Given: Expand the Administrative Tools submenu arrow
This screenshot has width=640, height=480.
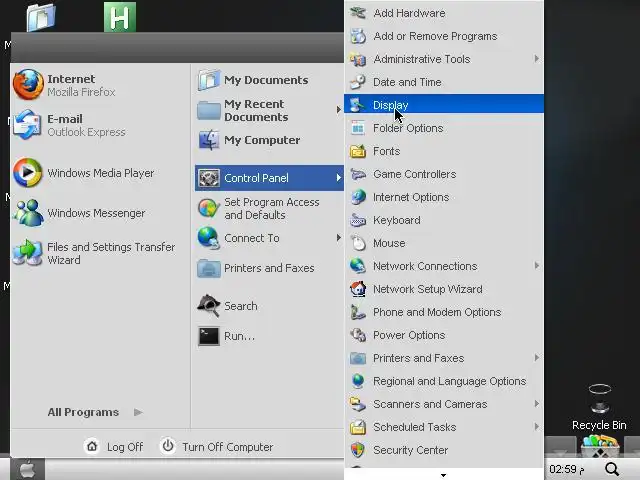Looking at the screenshot, I should [537, 59].
